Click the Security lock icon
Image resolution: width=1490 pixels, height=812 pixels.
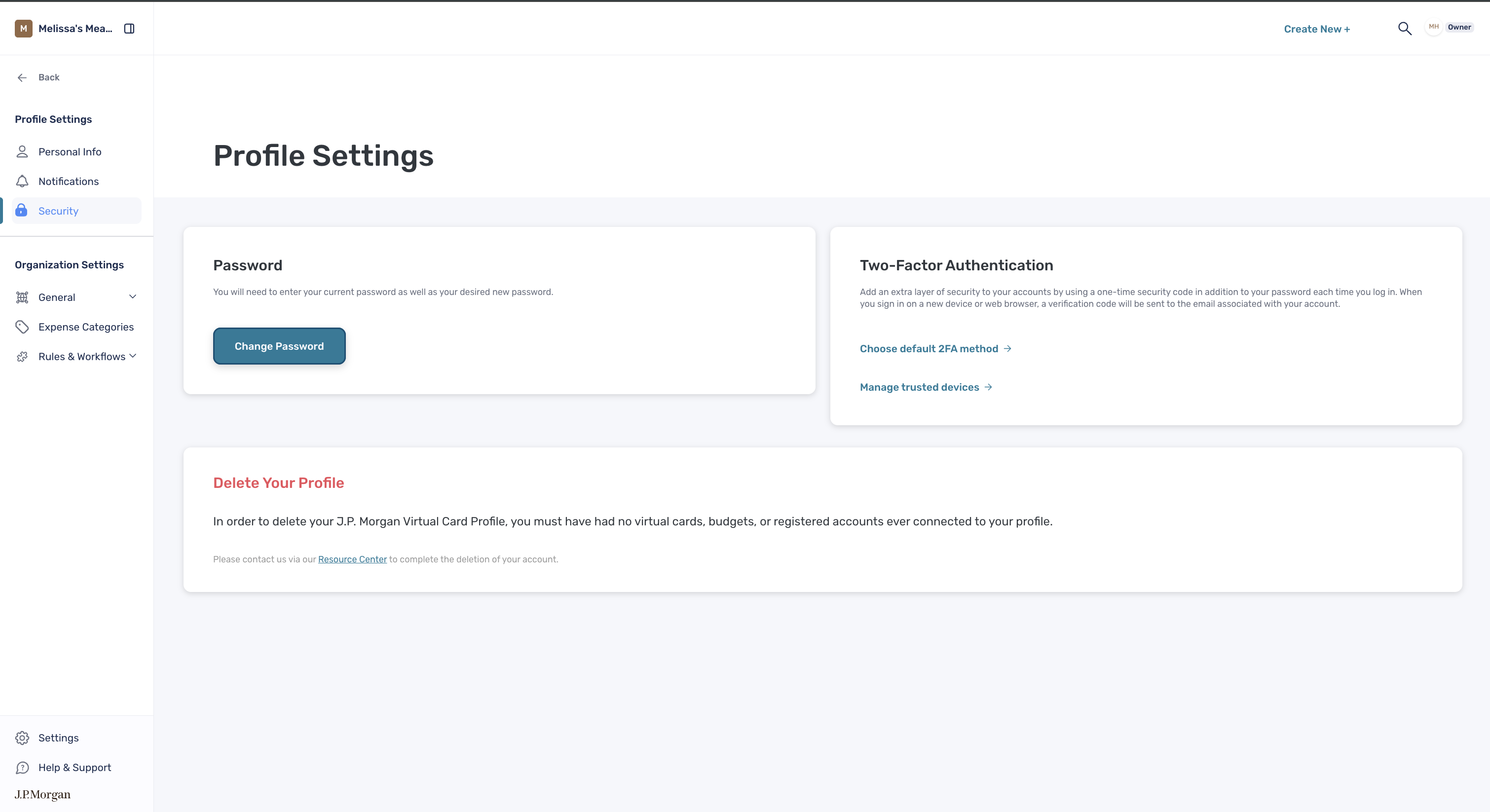coord(21,210)
